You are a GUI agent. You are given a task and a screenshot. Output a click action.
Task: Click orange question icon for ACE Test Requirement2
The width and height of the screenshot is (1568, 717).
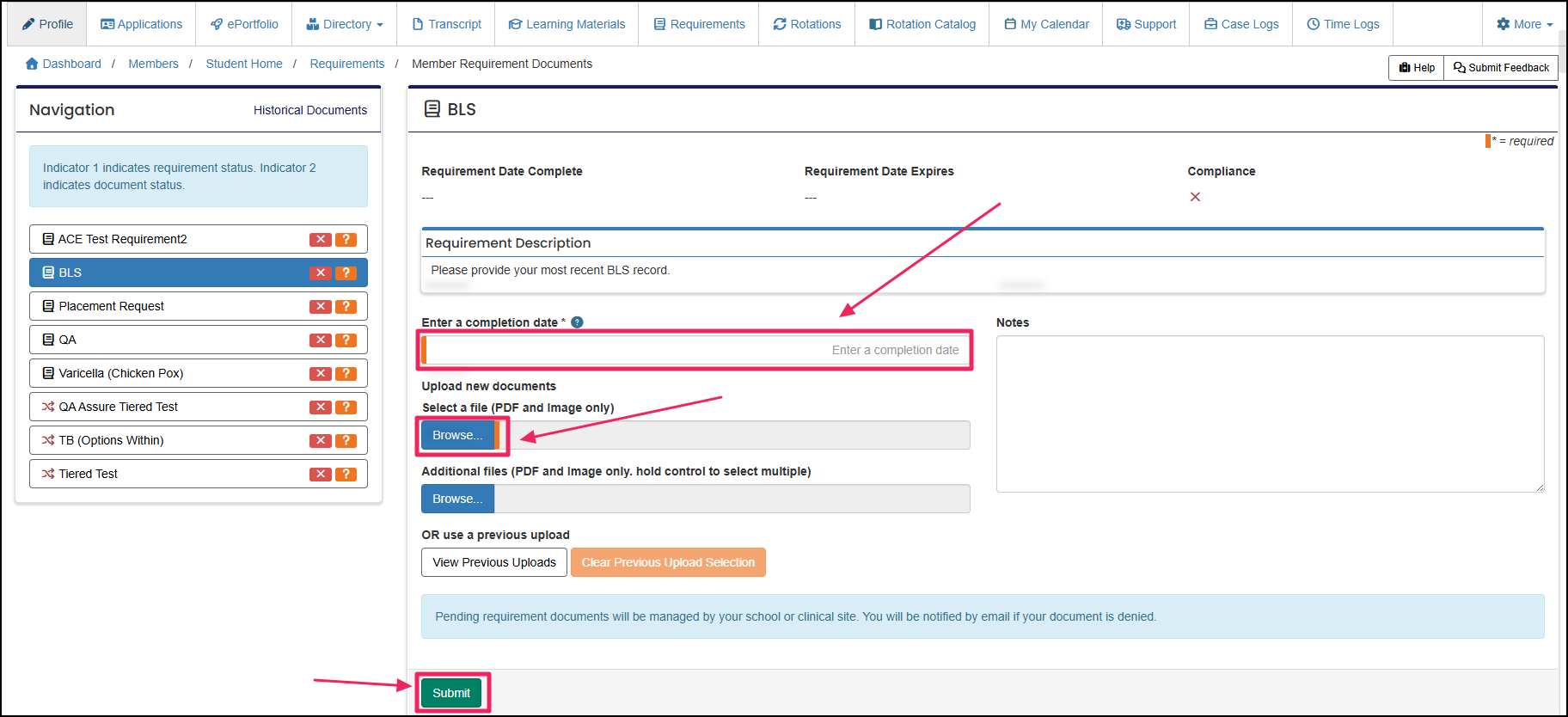346,240
